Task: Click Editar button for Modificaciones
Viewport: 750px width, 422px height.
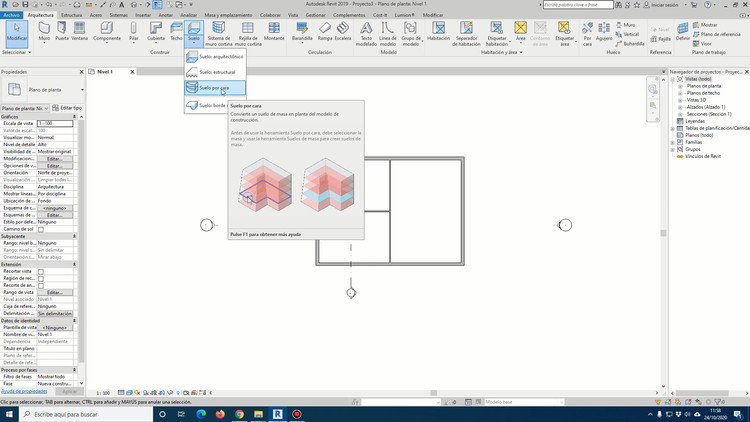Action: tap(55, 159)
